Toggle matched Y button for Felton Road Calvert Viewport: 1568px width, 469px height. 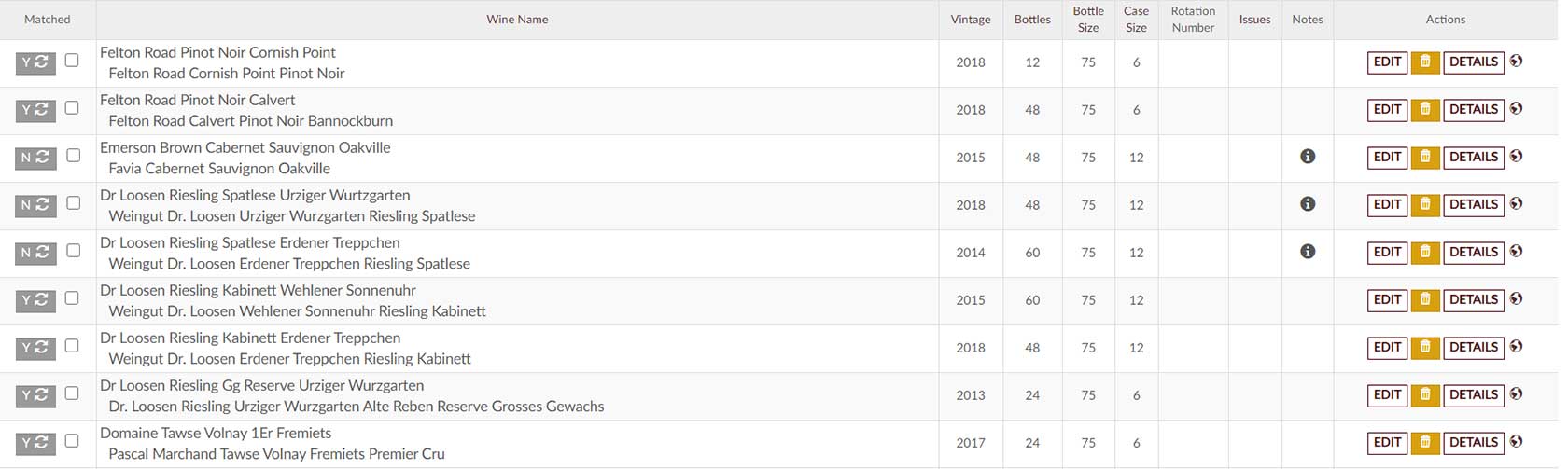click(35, 110)
